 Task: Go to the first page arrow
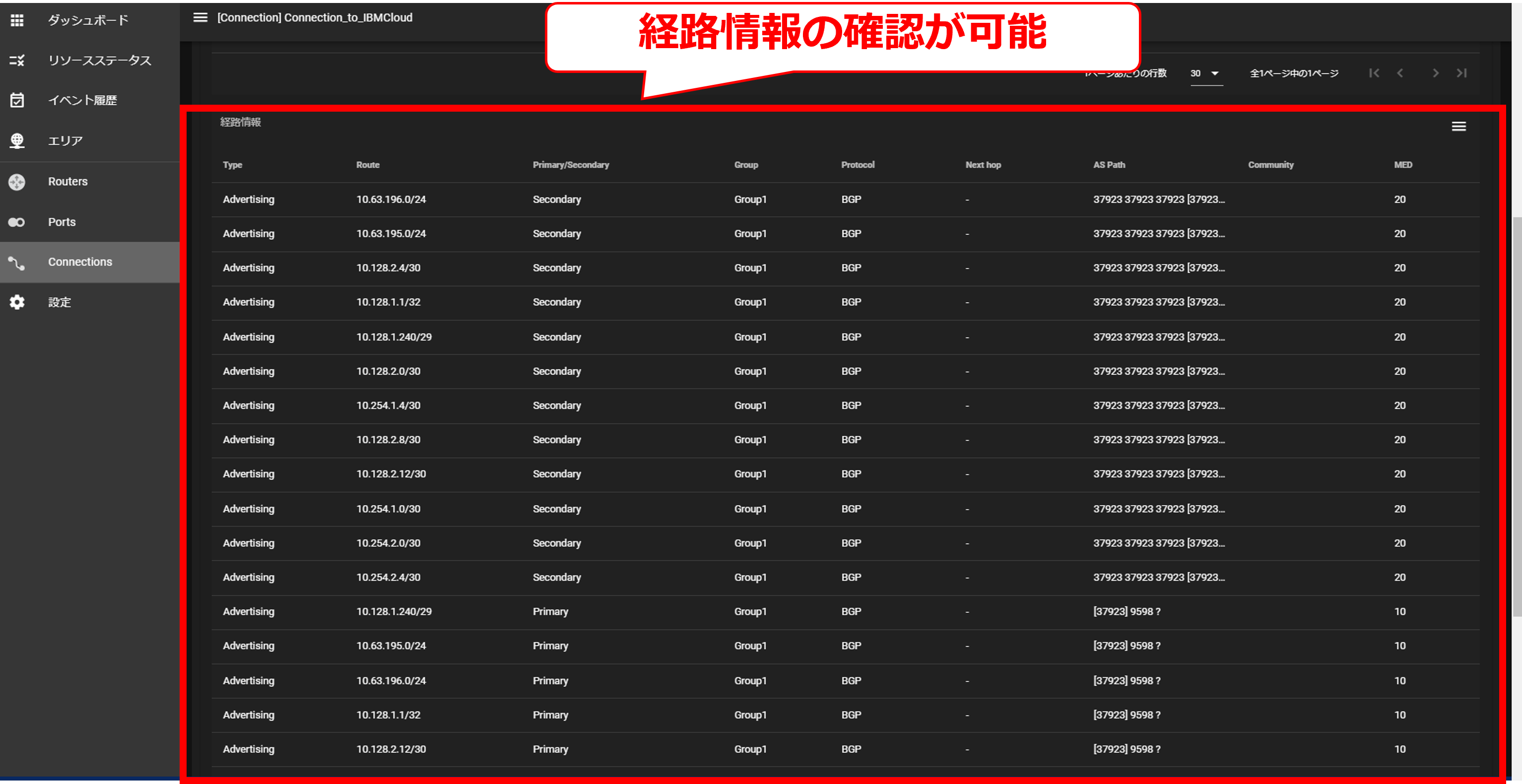(x=1374, y=73)
